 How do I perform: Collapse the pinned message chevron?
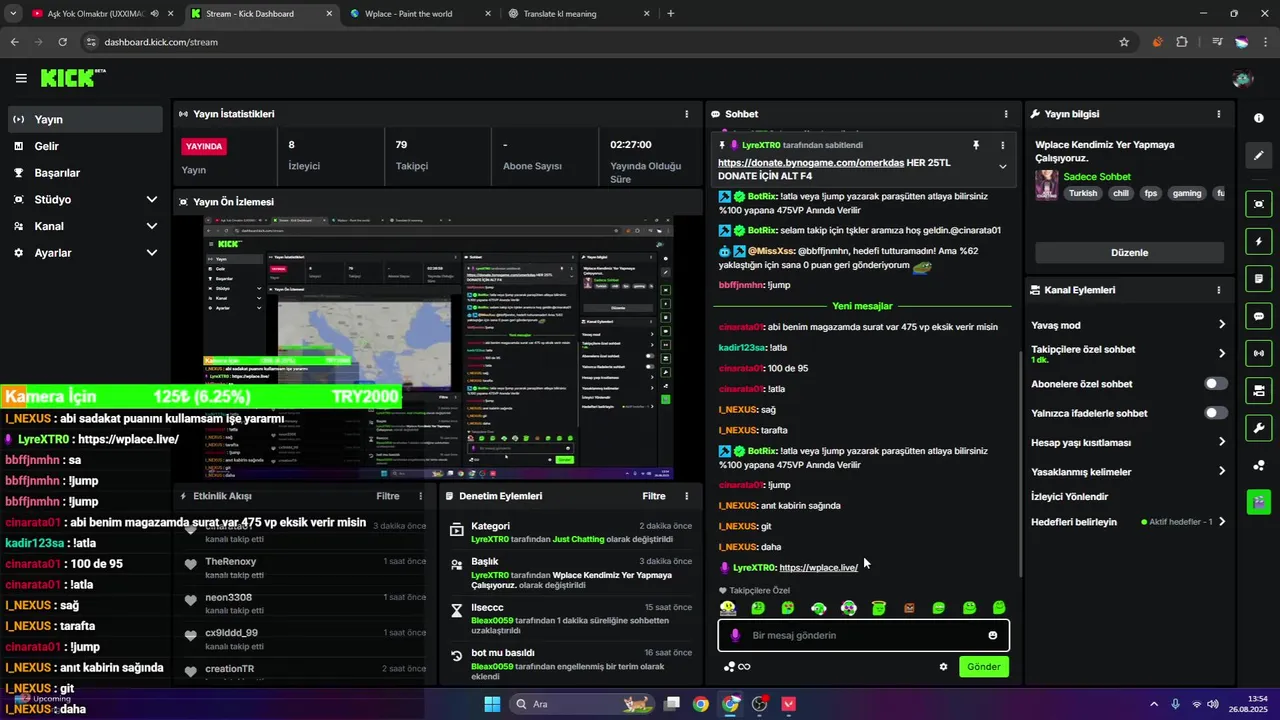tap(1003, 167)
